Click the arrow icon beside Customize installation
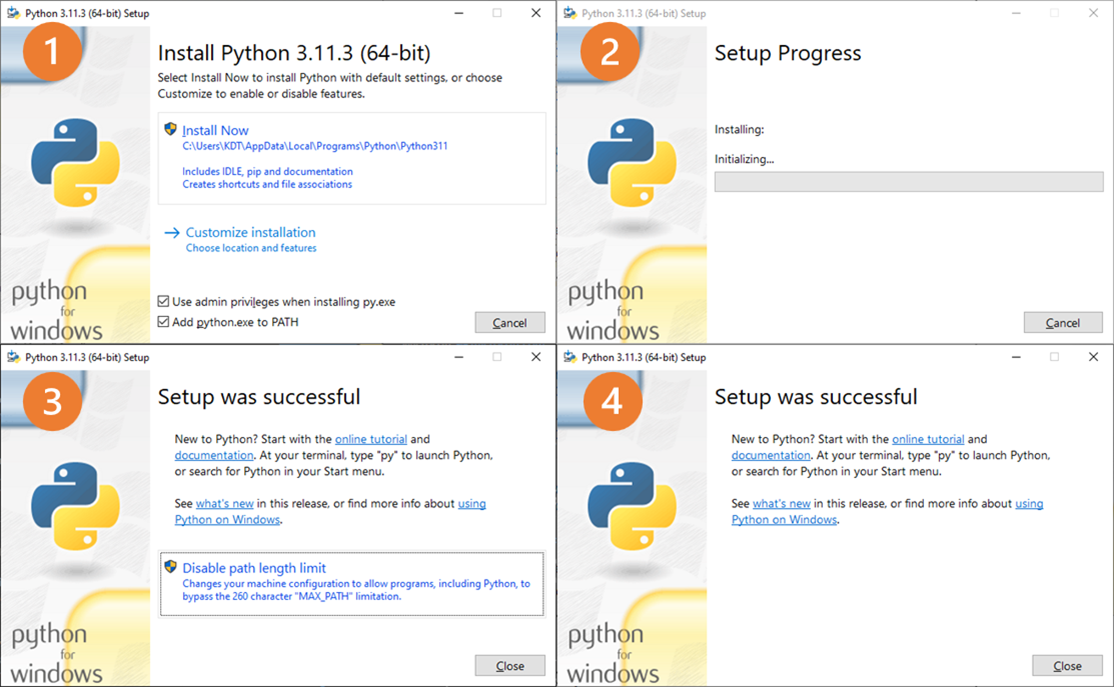Screen dimensions: 1114x687 point(172,233)
